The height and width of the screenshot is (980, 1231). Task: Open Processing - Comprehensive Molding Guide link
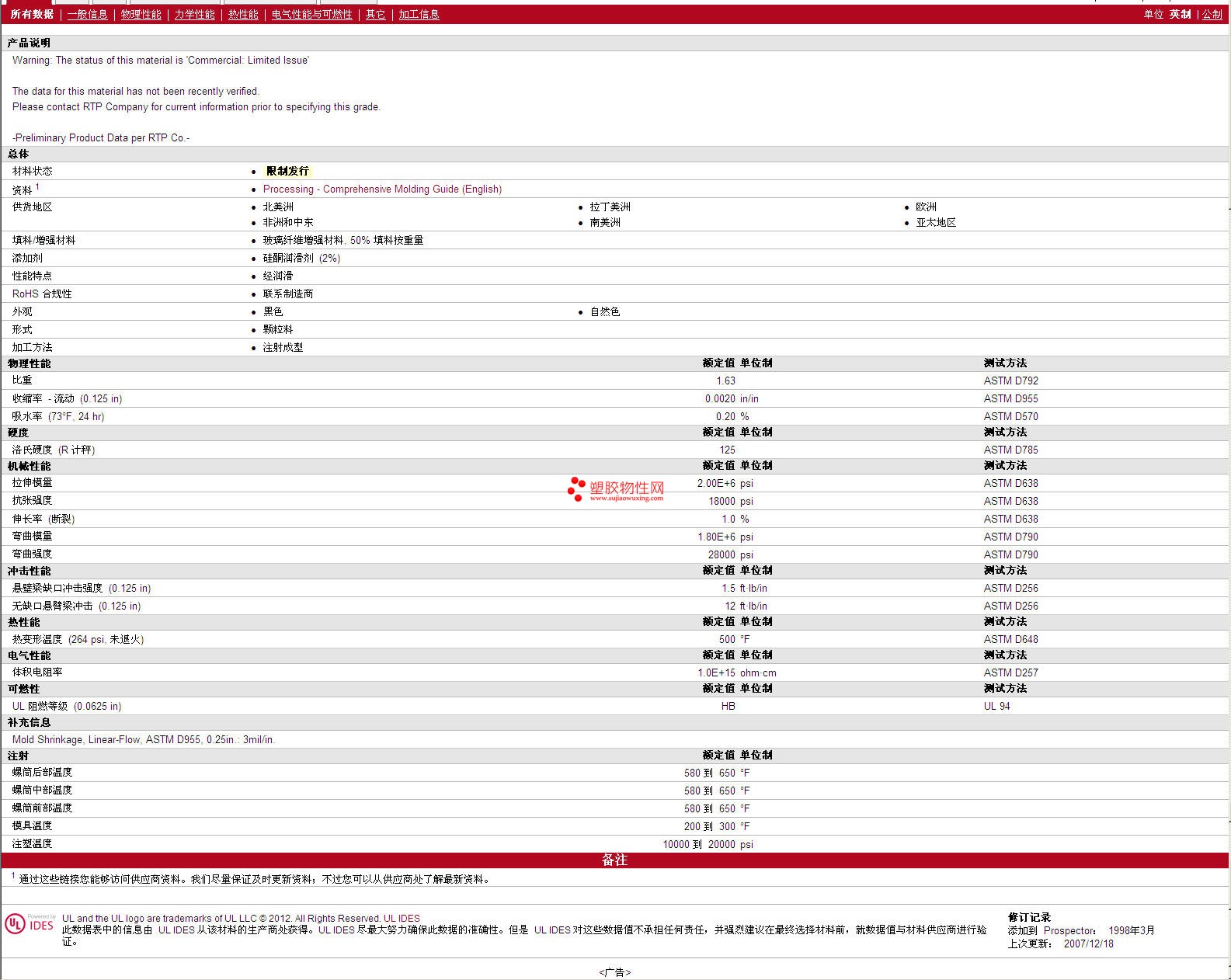click(x=382, y=189)
